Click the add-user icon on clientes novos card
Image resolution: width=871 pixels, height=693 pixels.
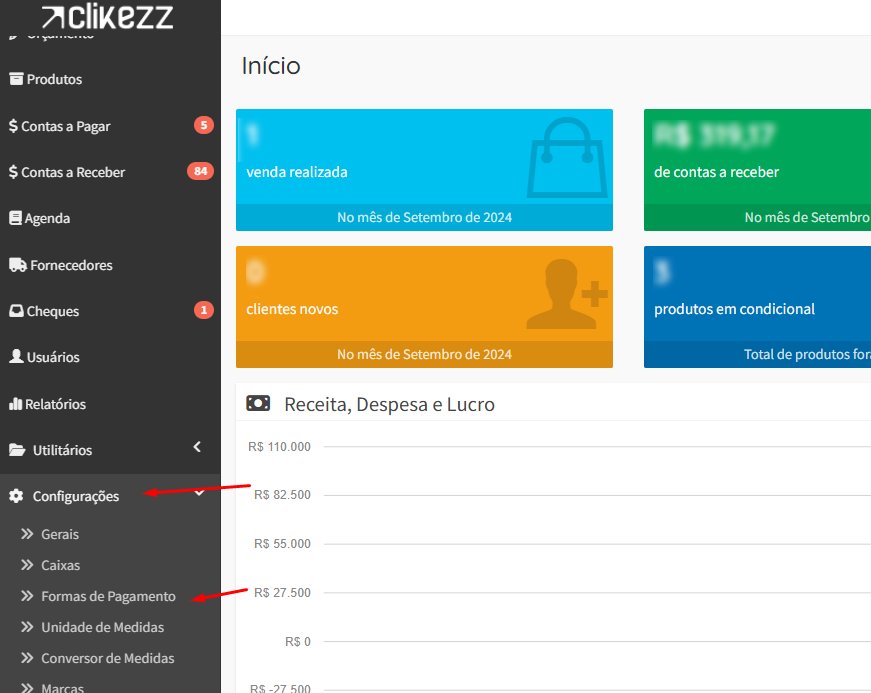tap(566, 294)
